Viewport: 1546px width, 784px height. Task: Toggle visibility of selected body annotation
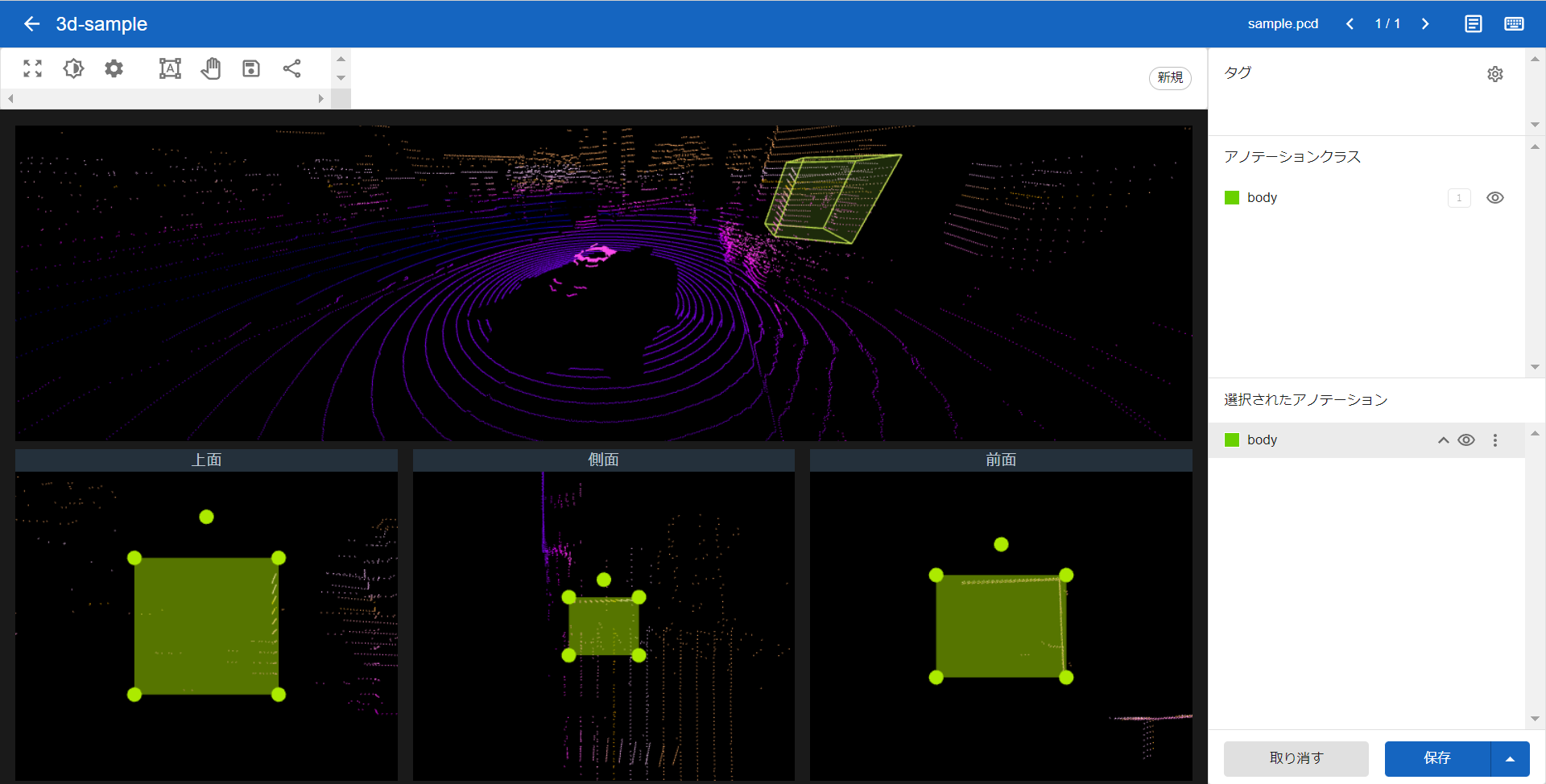[1466, 440]
